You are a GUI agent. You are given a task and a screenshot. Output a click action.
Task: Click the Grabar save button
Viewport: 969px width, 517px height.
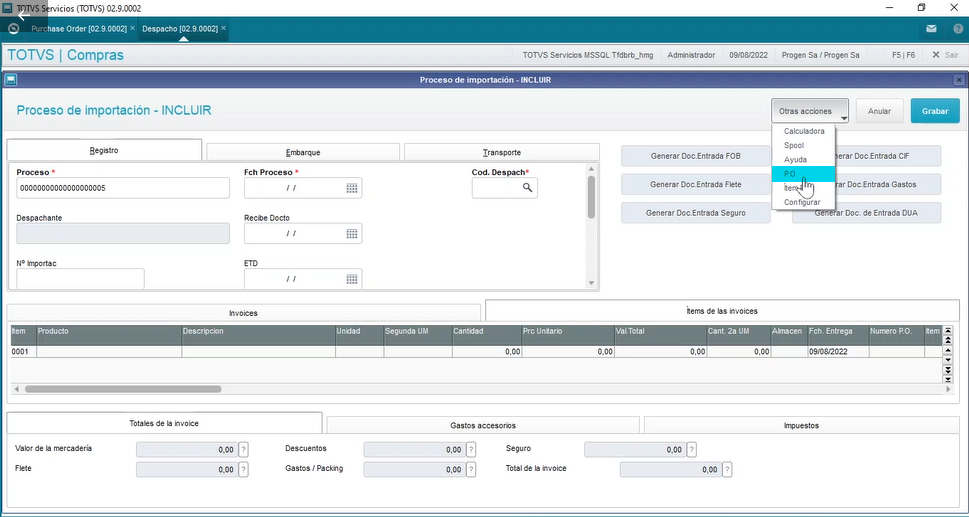pos(935,111)
